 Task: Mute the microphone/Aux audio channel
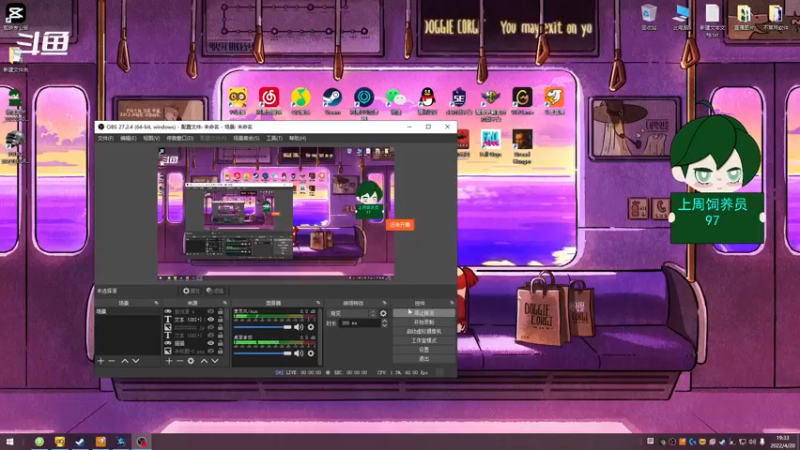coord(298,327)
